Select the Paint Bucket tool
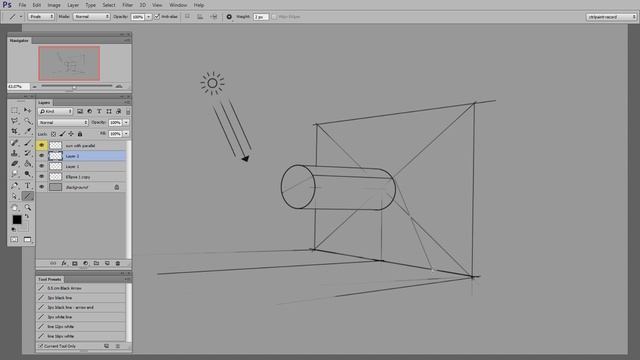640x360 pixels. (27, 164)
